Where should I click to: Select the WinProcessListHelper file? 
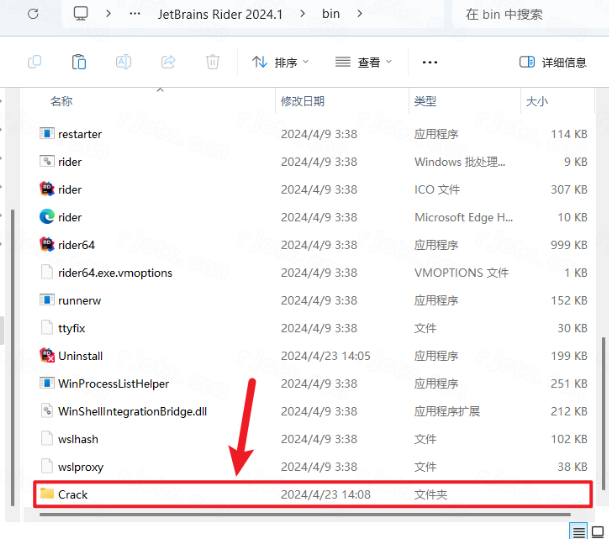click(x=113, y=384)
